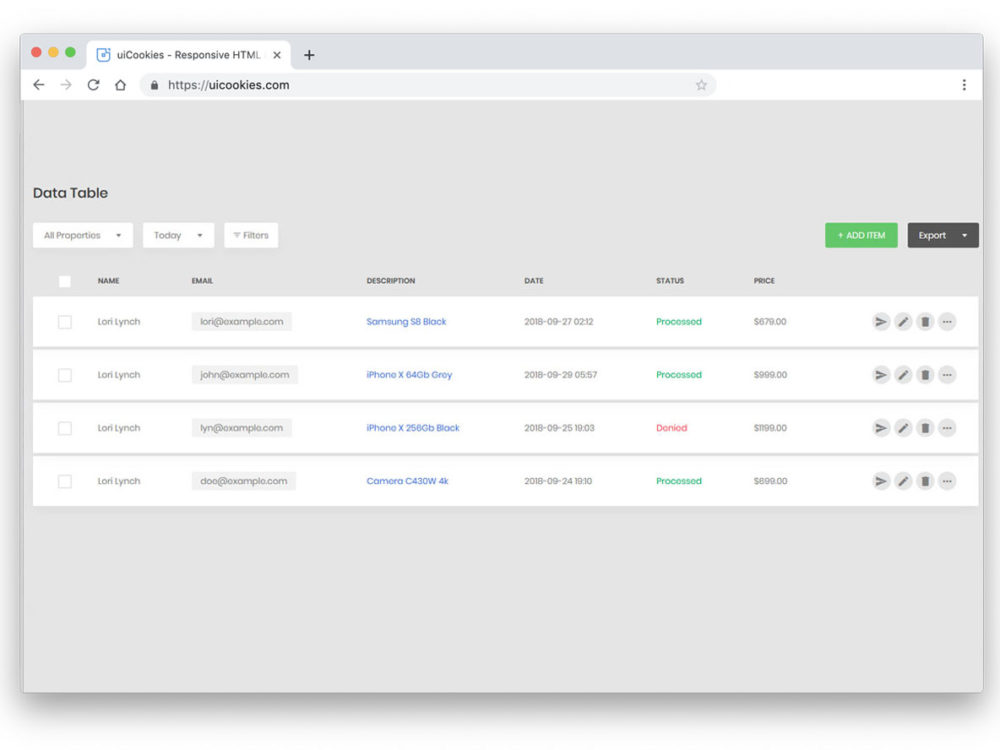Toggle the select-all checkbox in the table header
This screenshot has height=750, width=1000.
tap(65, 281)
